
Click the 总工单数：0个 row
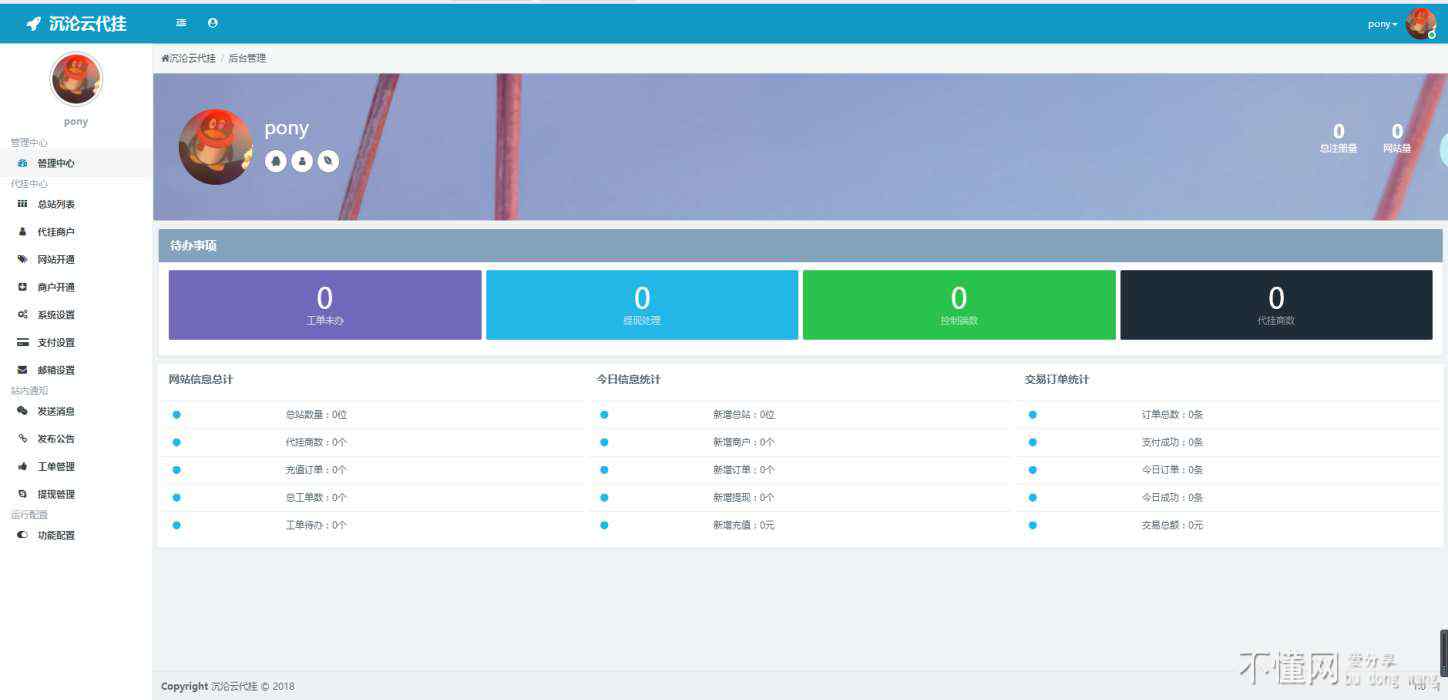pos(372,497)
